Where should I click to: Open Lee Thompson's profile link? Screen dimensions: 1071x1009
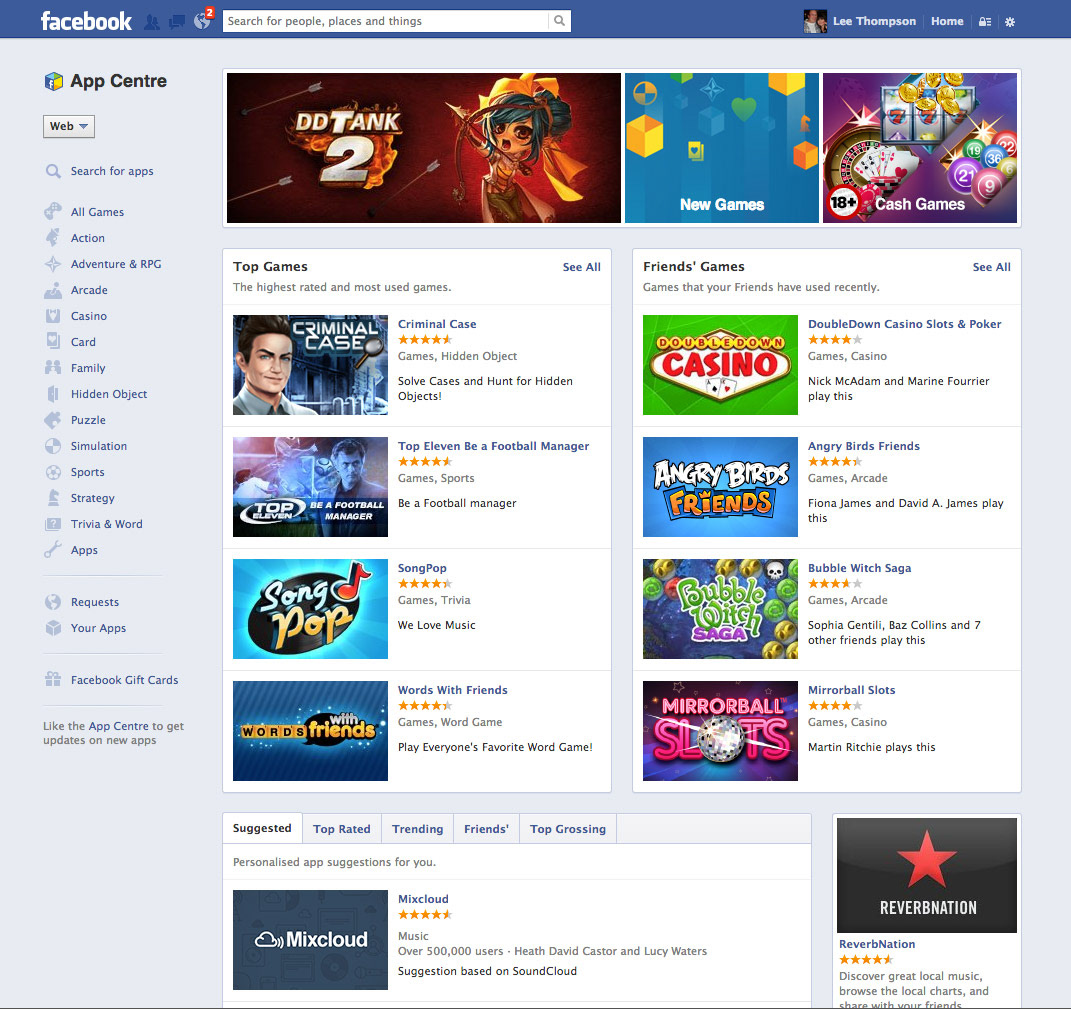coord(874,21)
